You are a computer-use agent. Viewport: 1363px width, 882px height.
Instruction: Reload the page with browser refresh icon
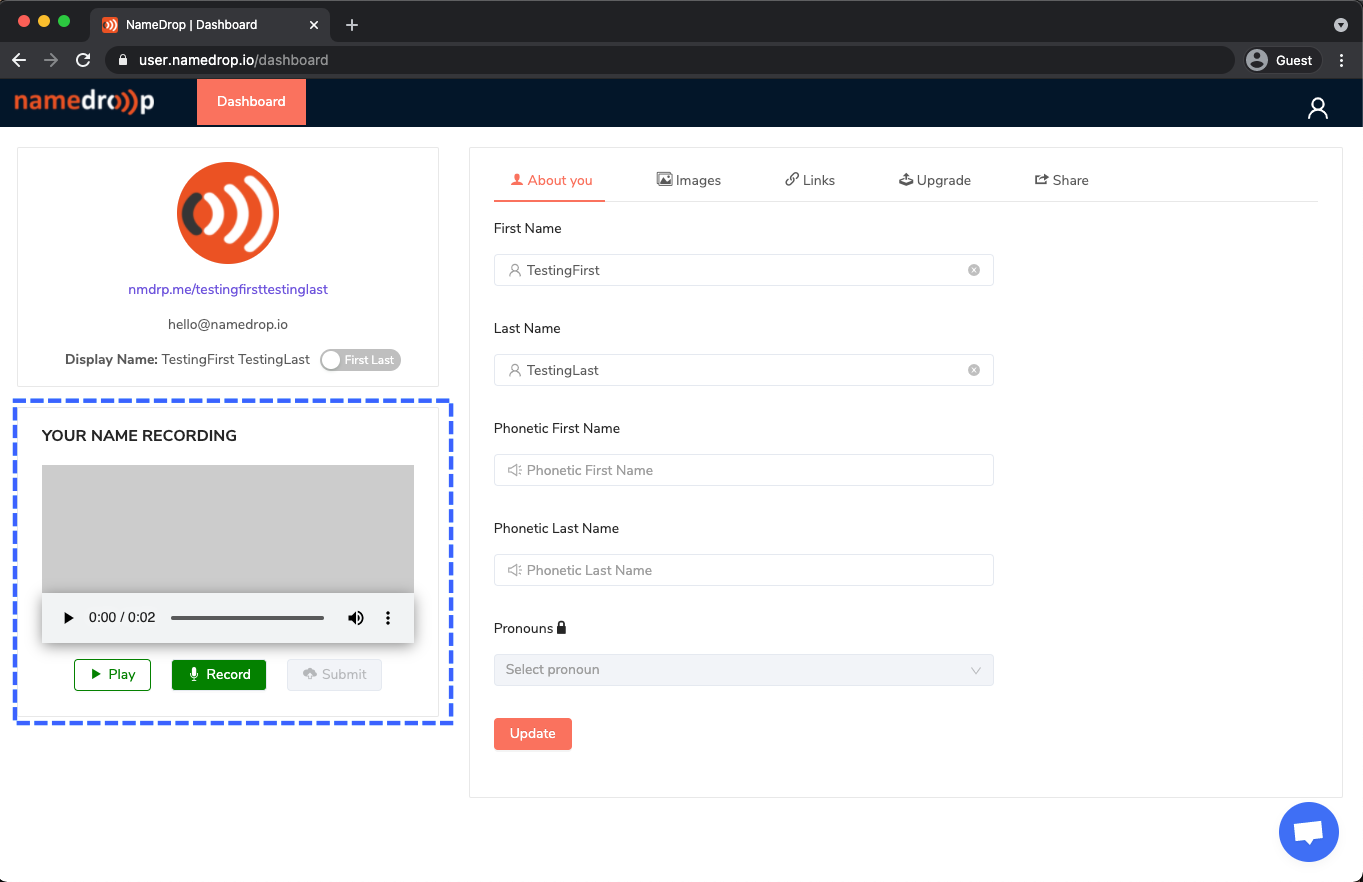pyautogui.click(x=83, y=60)
